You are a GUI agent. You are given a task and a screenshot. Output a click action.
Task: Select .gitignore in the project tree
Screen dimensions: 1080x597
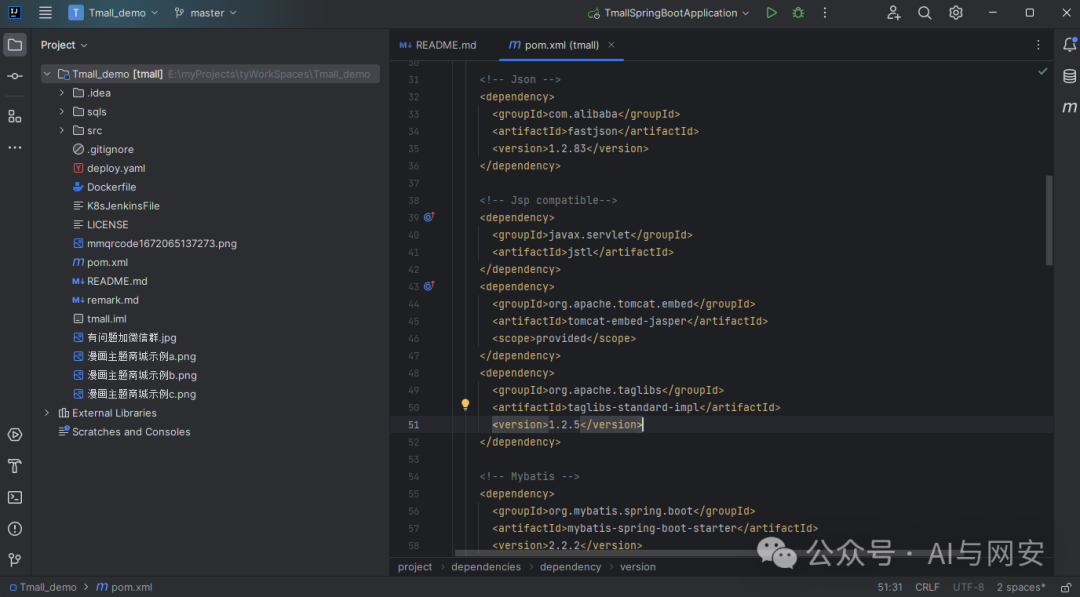[x=103, y=149]
